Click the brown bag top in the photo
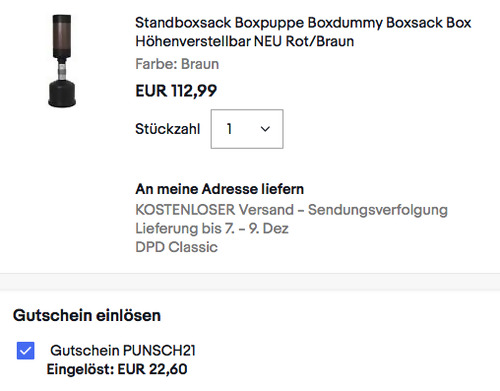The width and height of the screenshot is (500, 391). point(62,36)
